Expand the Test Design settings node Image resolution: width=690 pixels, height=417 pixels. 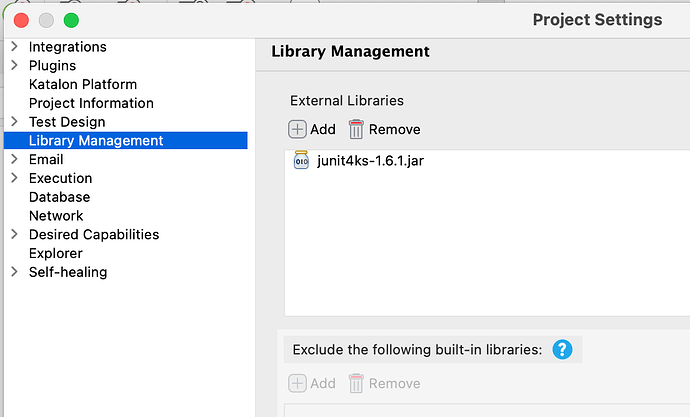[x=14, y=122]
